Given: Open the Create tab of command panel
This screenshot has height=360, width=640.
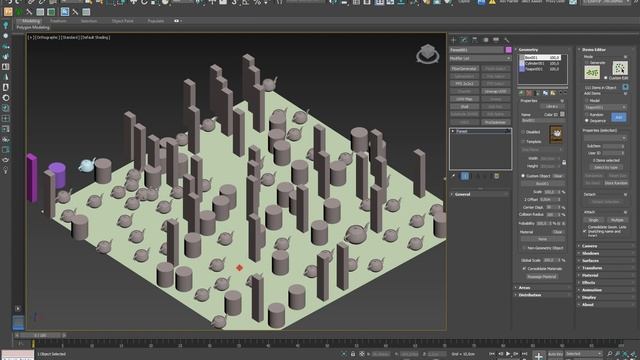Looking at the screenshot, I should tap(453, 40).
